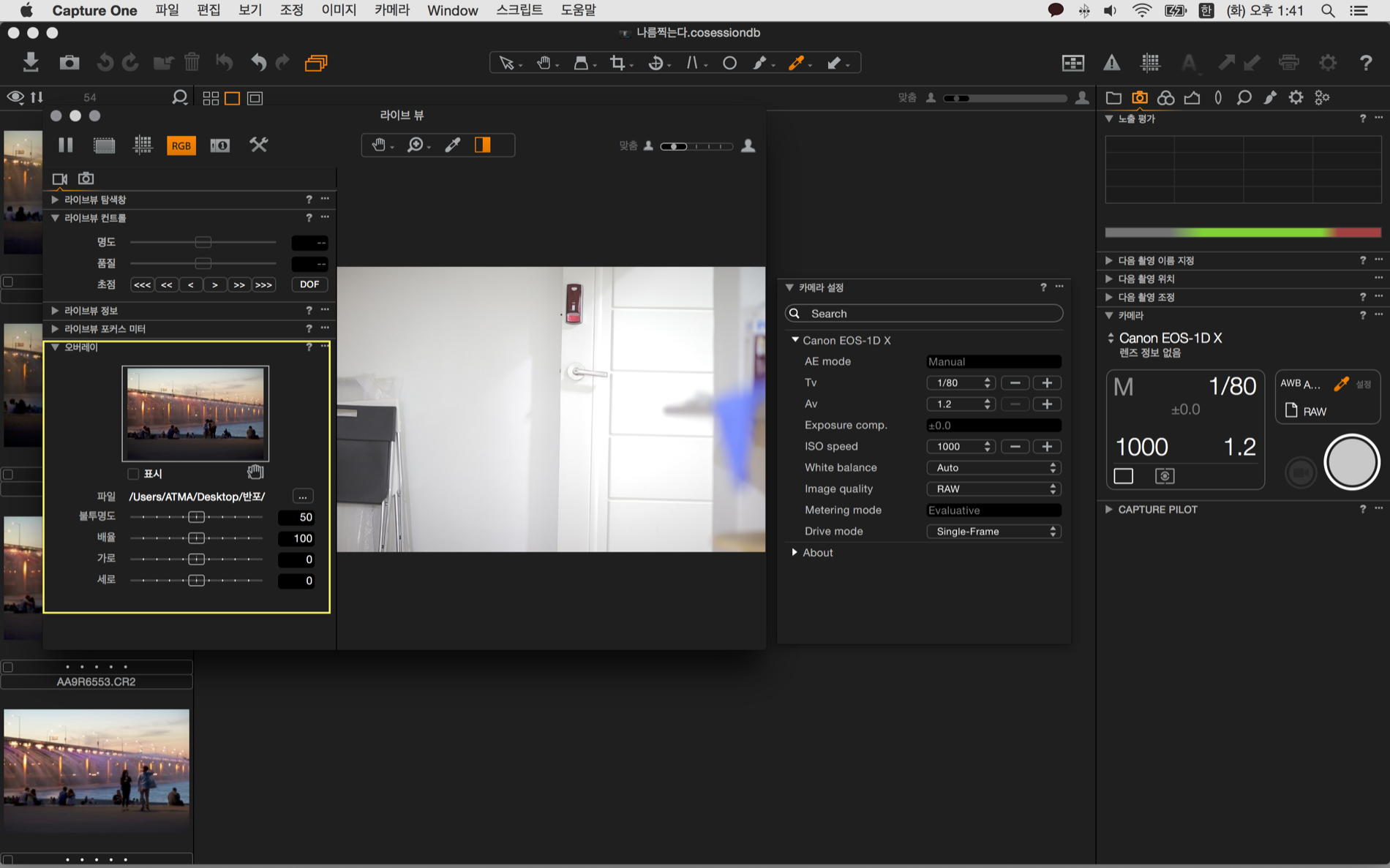
Task: Click the camera settings Search field
Action: click(x=924, y=314)
